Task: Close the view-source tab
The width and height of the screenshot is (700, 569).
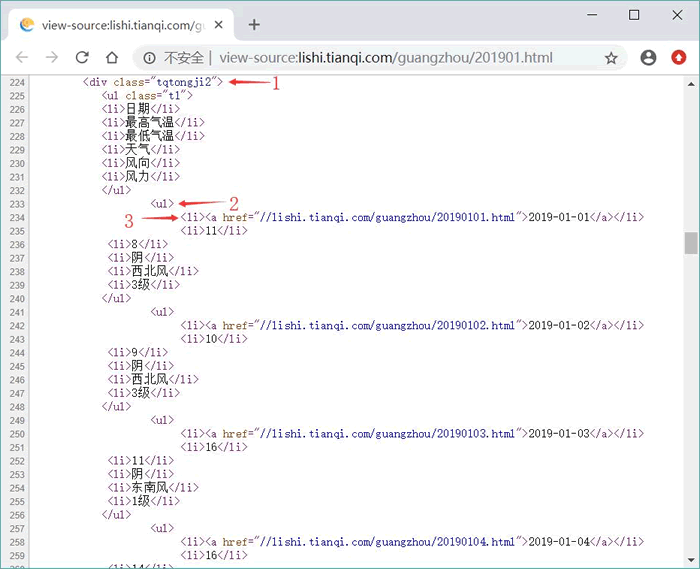Action: [218, 25]
